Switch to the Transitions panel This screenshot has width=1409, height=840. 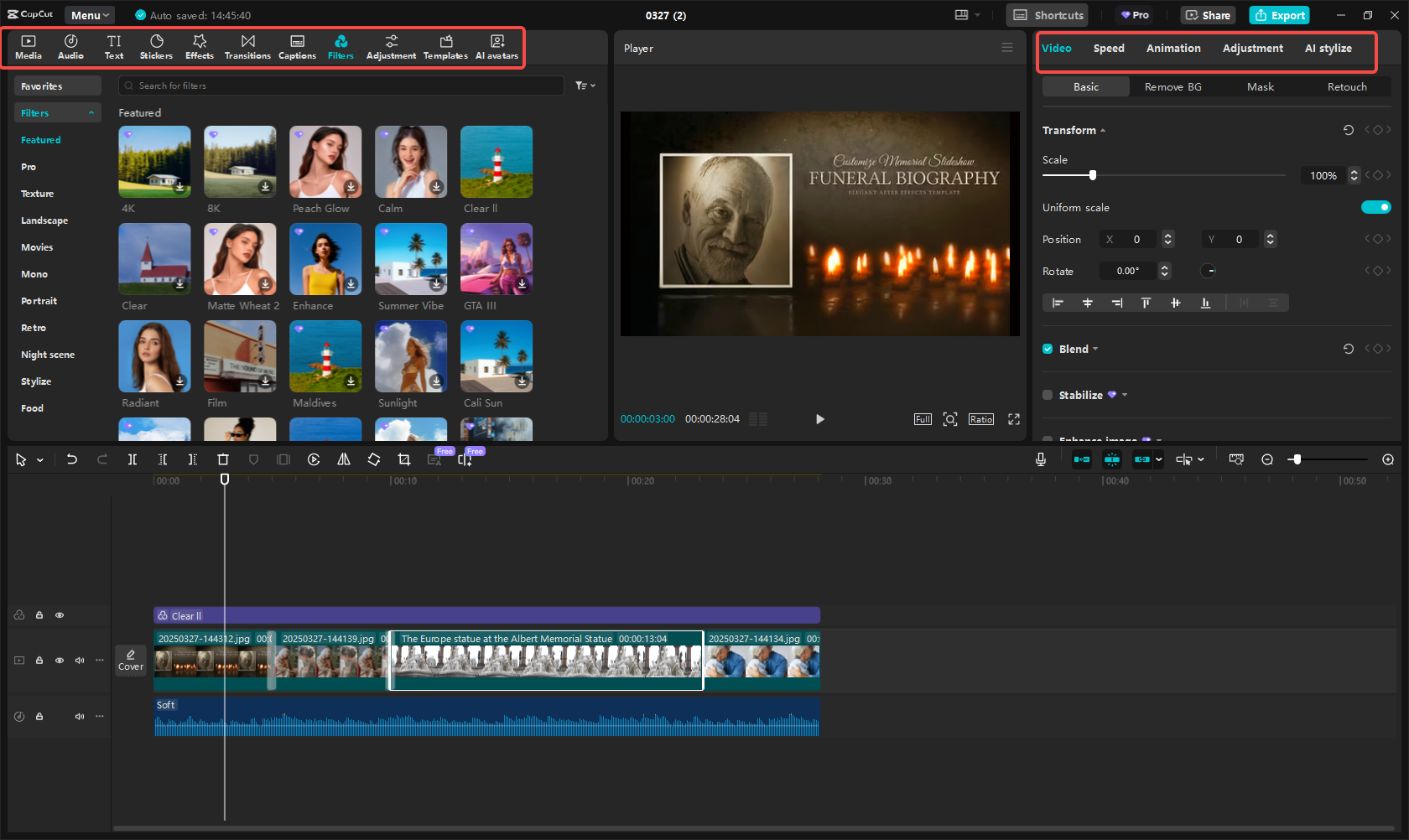coord(247,47)
